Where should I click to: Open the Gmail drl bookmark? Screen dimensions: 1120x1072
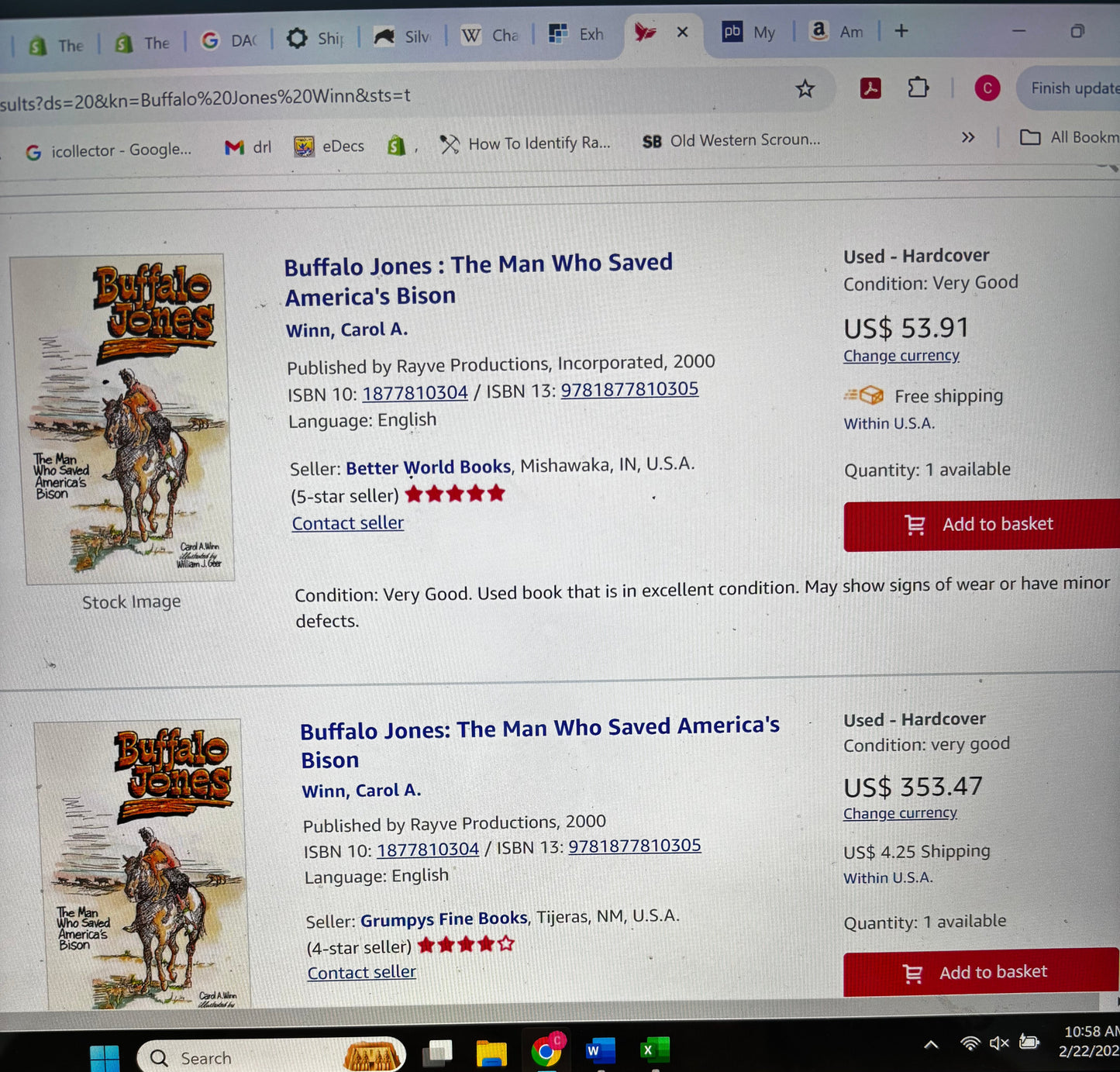248,147
